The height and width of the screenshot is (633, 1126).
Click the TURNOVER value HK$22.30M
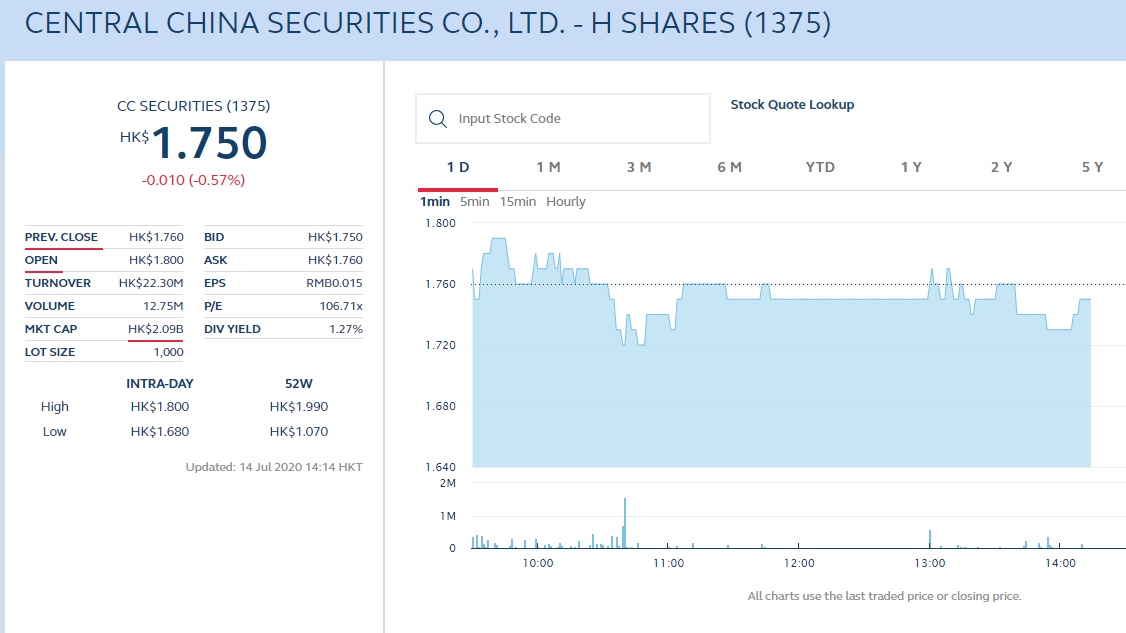click(x=151, y=283)
